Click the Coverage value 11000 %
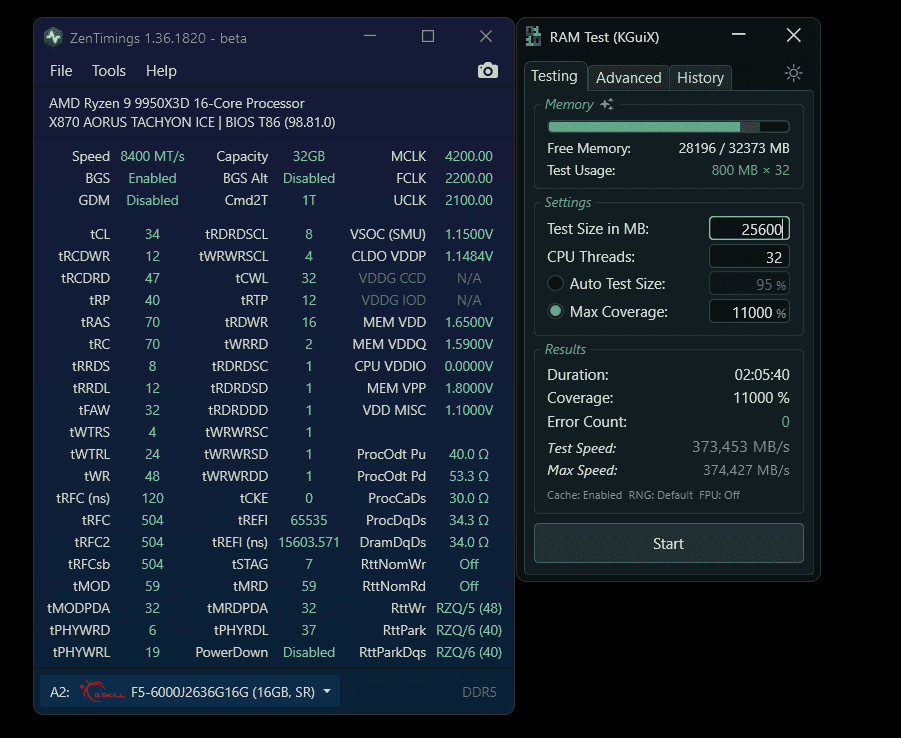Viewport: 901px width, 738px height. [x=761, y=398]
